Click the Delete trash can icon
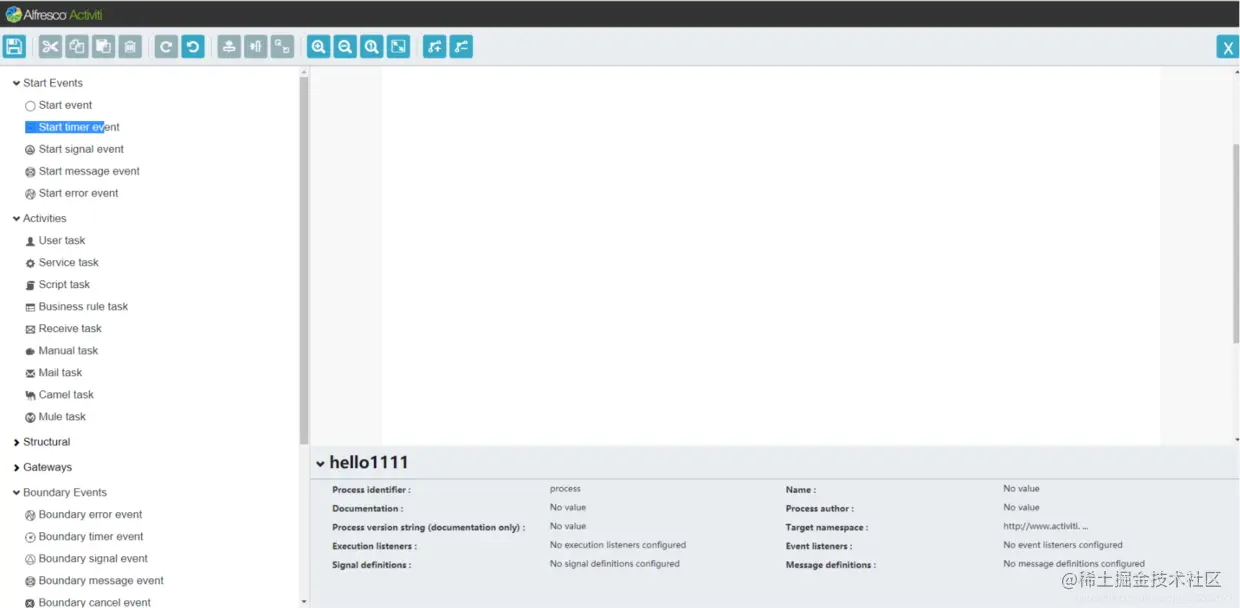The width and height of the screenshot is (1240, 608). click(130, 46)
